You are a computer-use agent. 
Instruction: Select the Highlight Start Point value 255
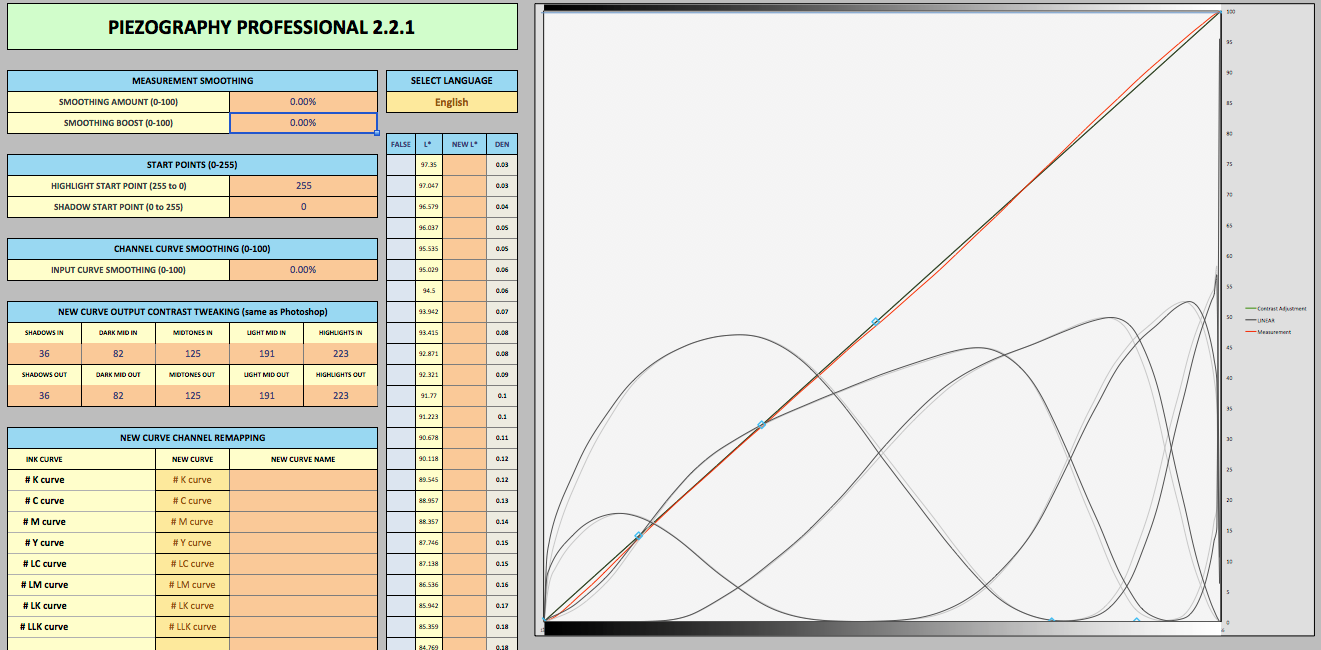(x=303, y=186)
